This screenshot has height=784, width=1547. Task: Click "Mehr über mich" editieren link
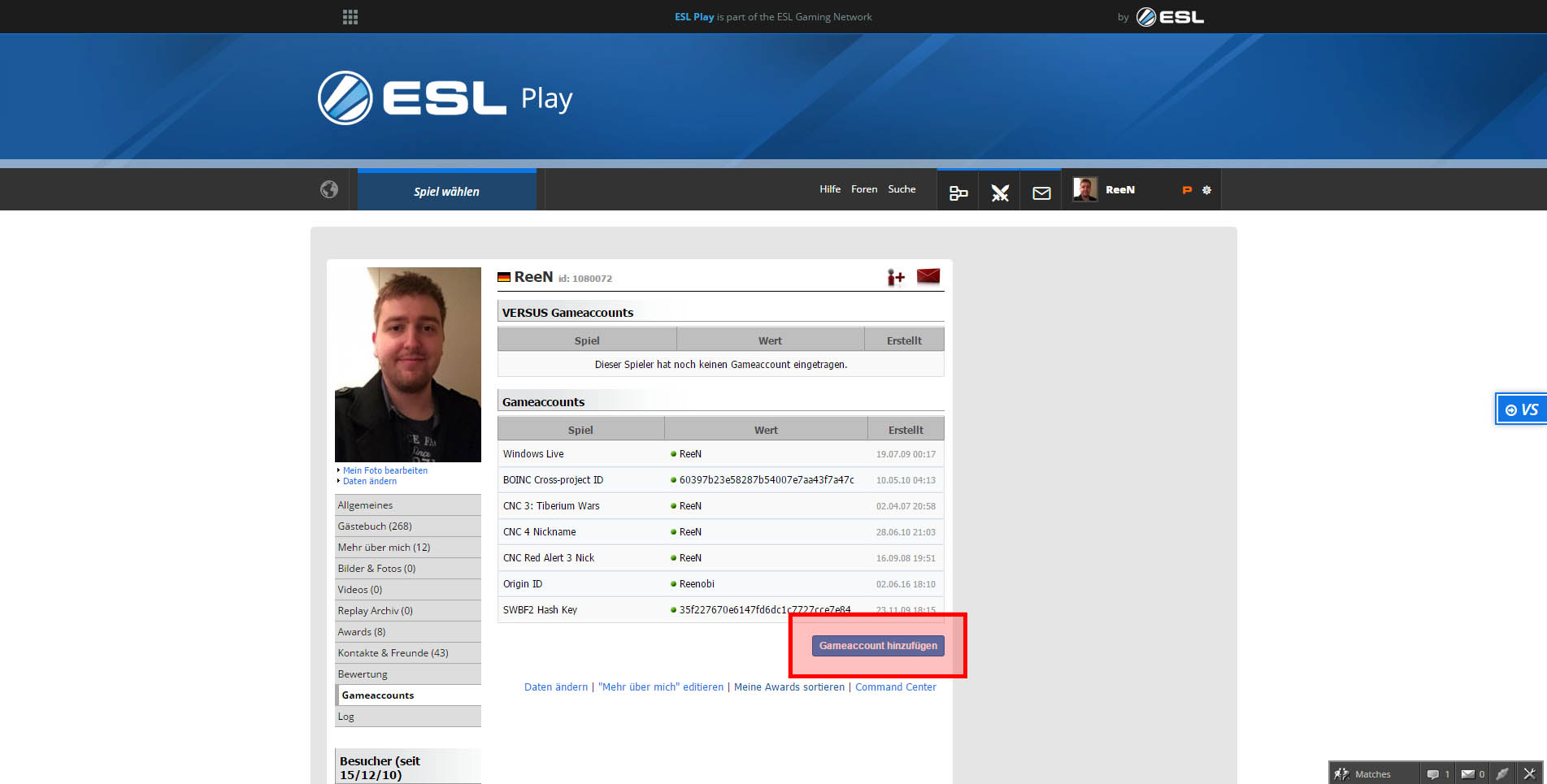(x=661, y=687)
